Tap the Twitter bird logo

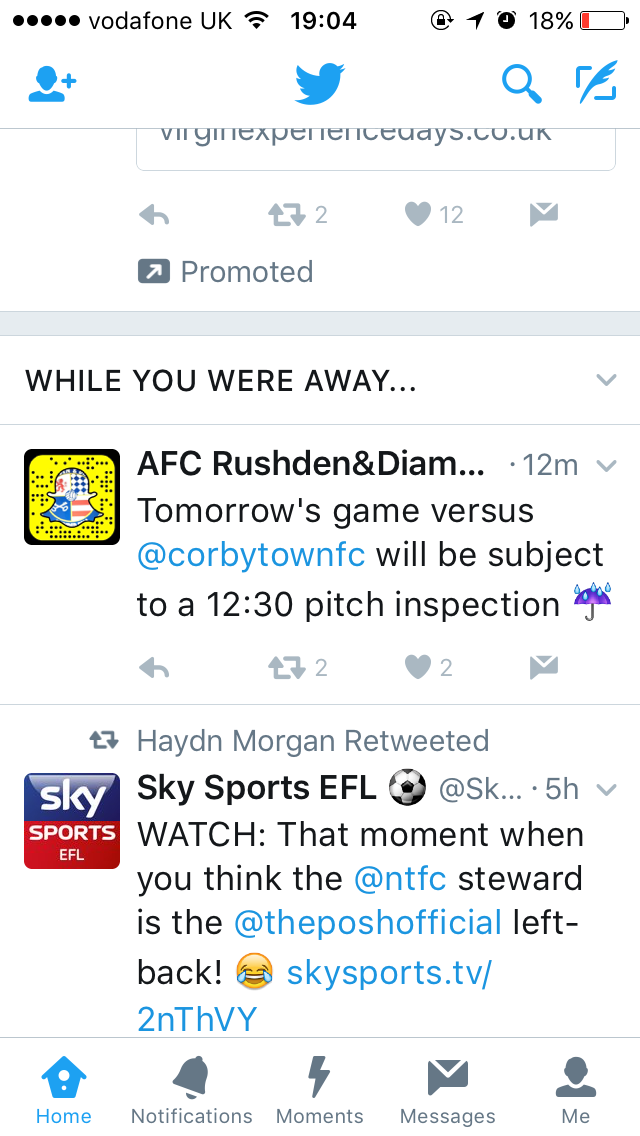(320, 85)
